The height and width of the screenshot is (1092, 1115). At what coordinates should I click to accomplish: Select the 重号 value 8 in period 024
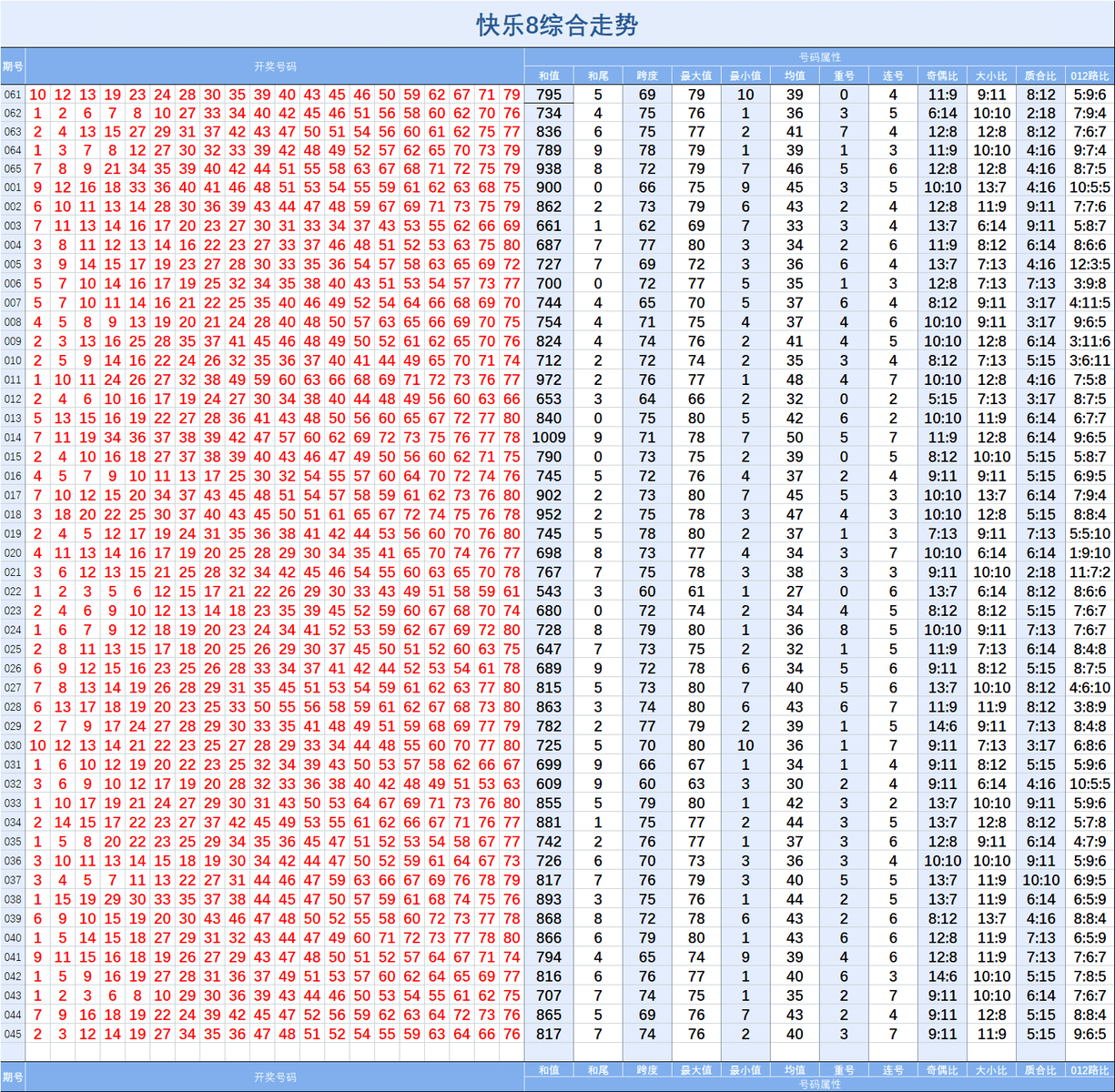pyautogui.click(x=844, y=630)
